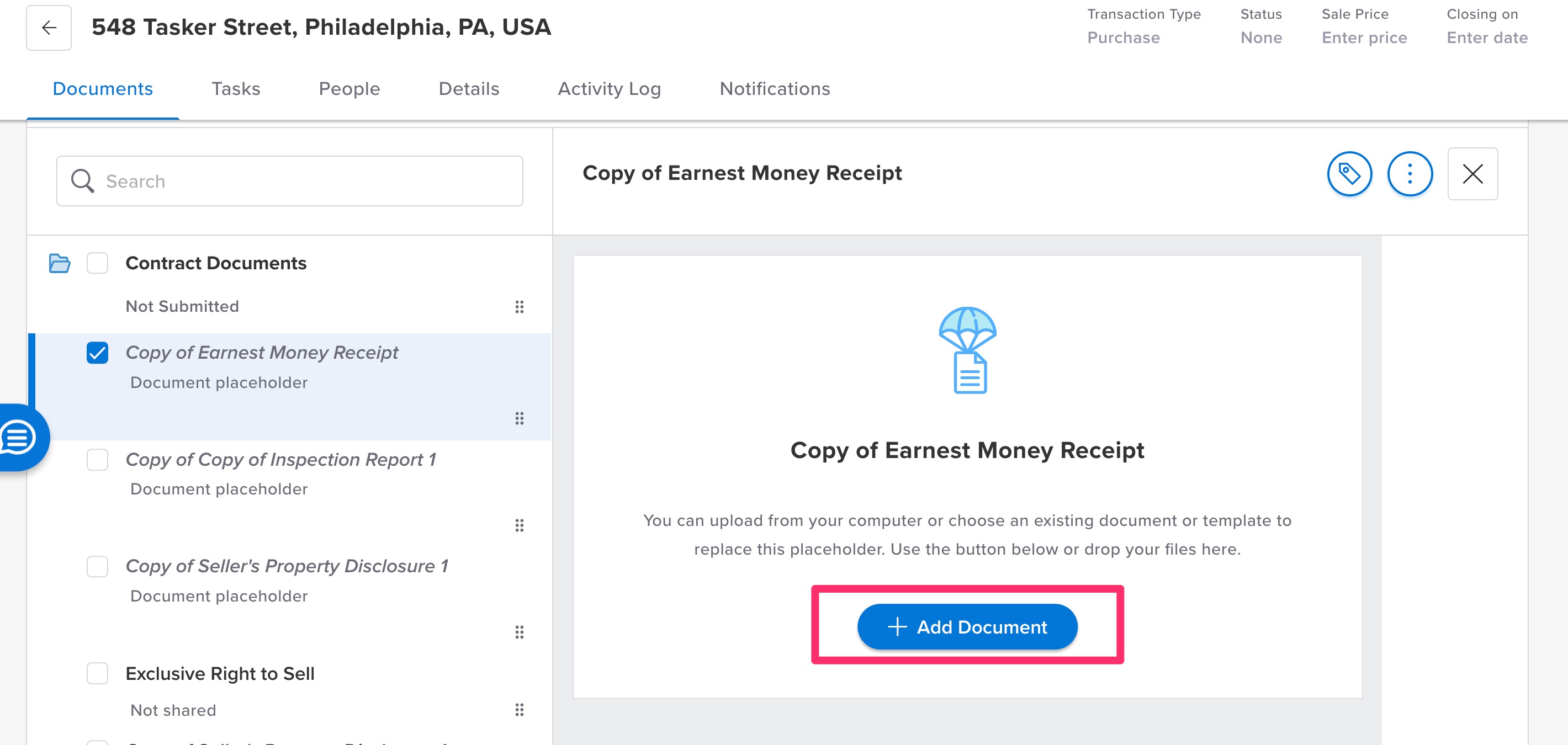This screenshot has width=1568, height=745.
Task: Open the three-dot more options menu
Action: coord(1409,174)
